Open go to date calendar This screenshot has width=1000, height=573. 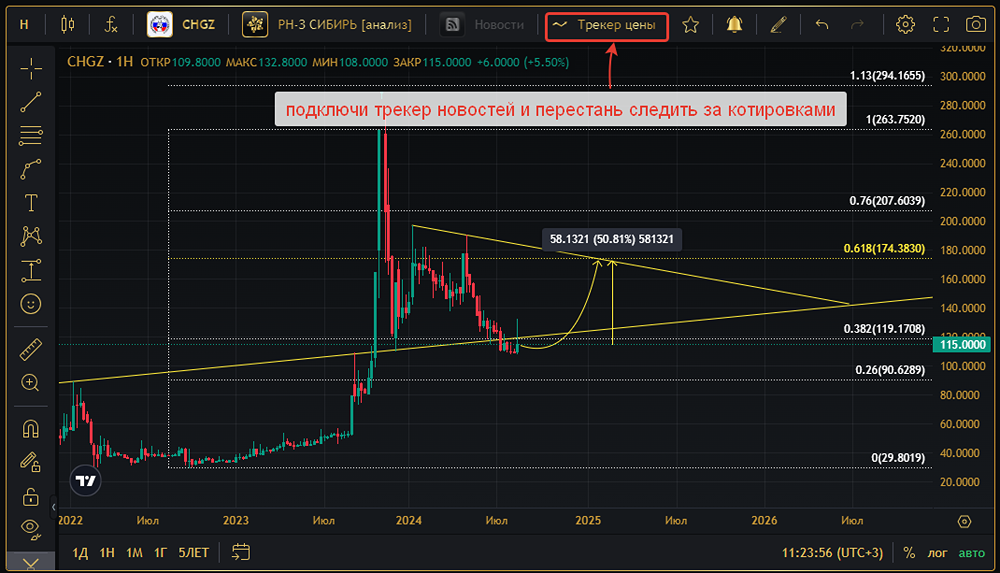click(x=240, y=552)
